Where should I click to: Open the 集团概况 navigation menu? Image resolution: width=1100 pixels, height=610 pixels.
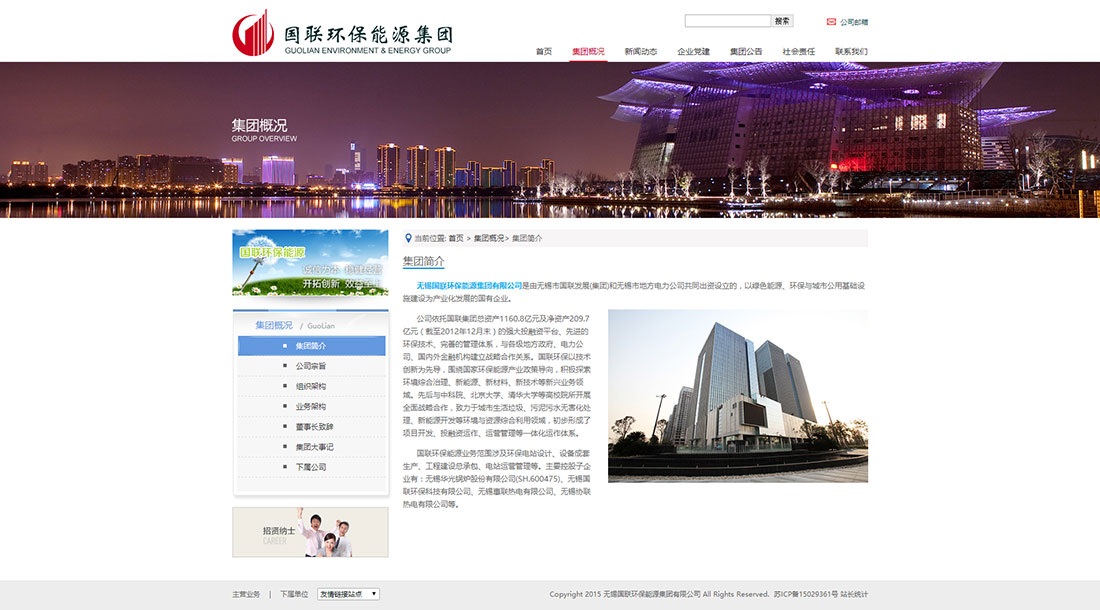[x=588, y=50]
